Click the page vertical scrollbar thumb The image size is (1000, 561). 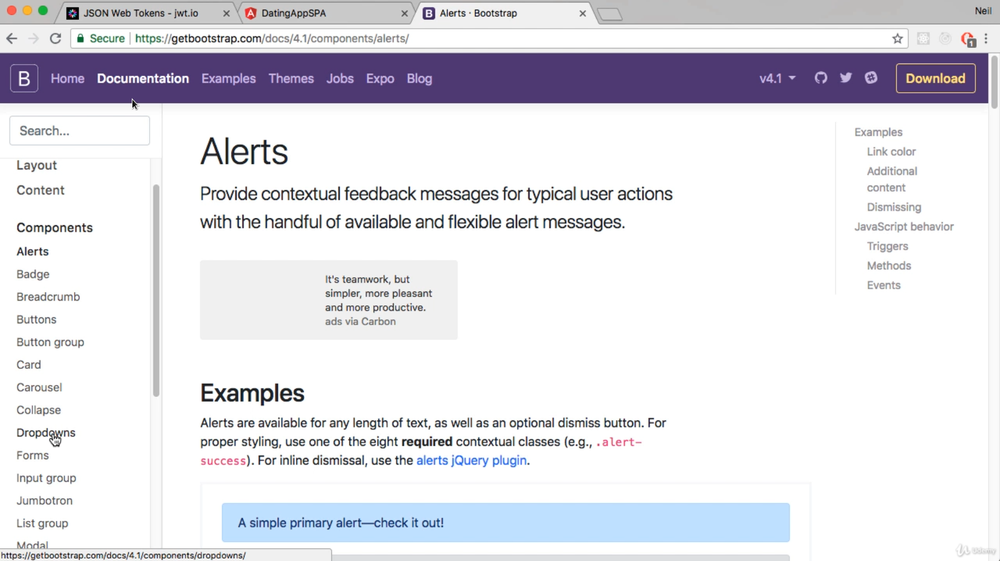tap(994, 81)
